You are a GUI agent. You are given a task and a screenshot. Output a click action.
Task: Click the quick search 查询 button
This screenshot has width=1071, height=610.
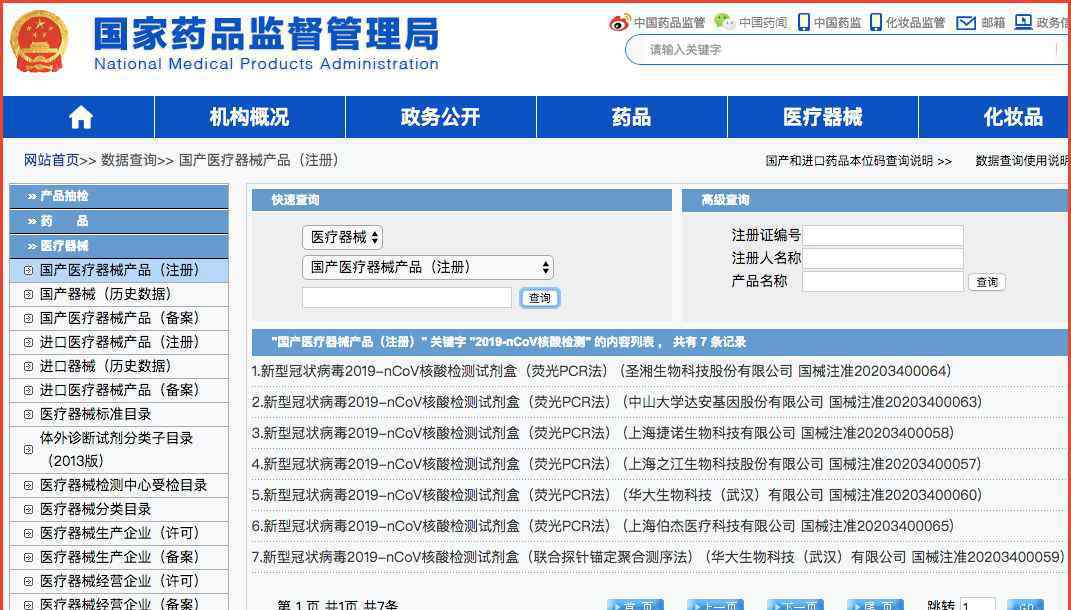coord(540,298)
